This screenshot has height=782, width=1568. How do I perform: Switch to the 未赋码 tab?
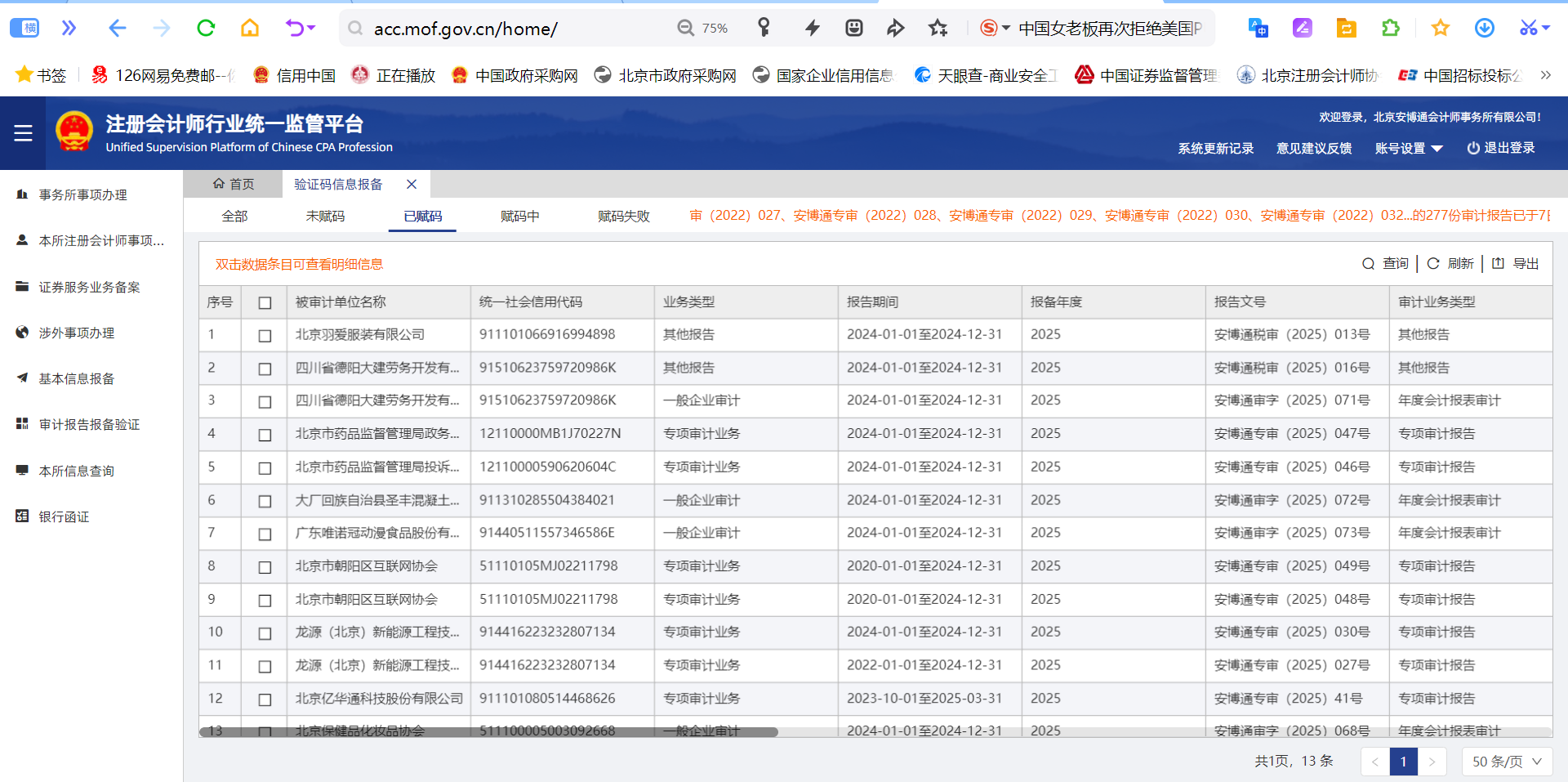pyautogui.click(x=325, y=217)
